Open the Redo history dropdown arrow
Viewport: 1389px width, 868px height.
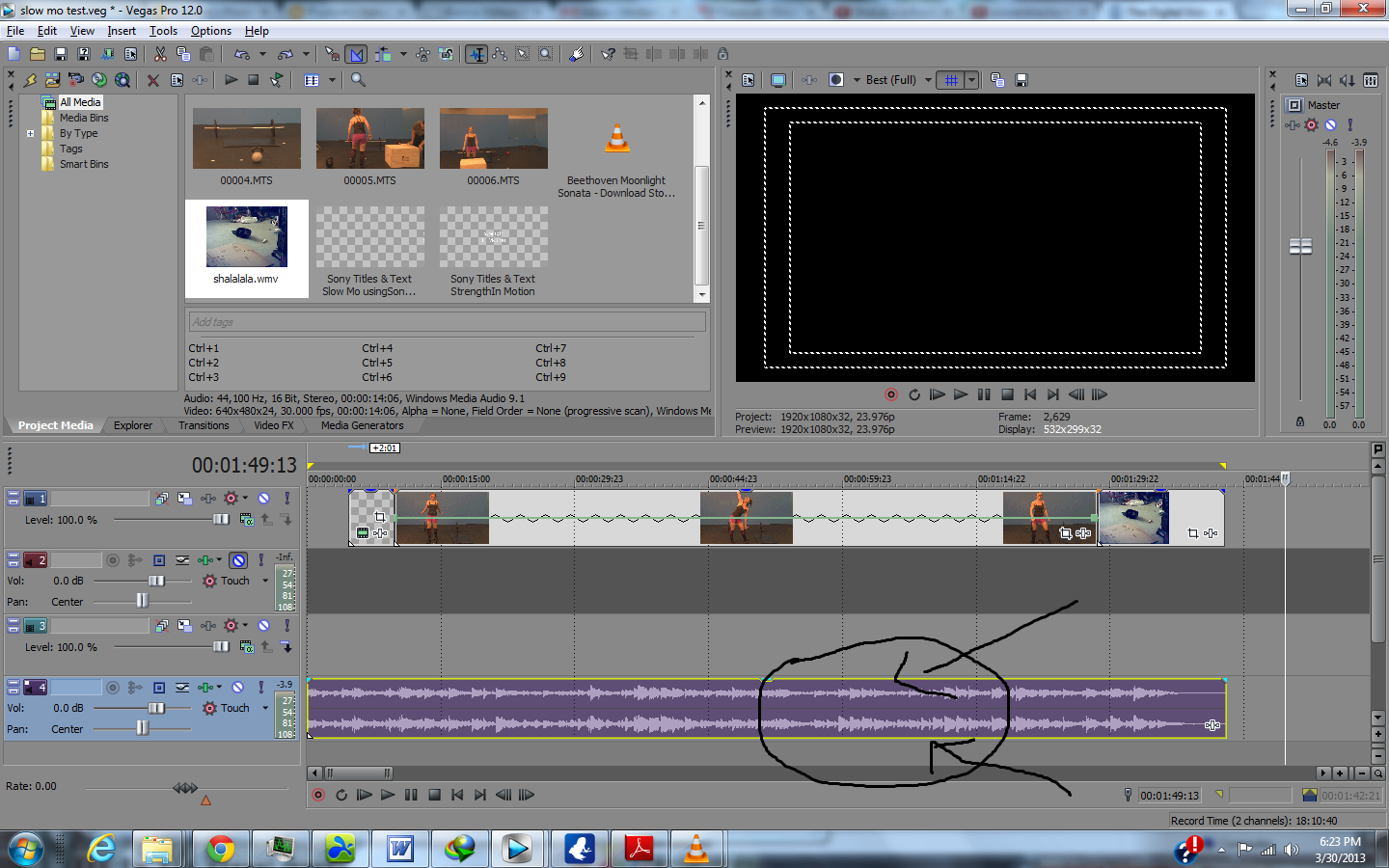point(306,54)
